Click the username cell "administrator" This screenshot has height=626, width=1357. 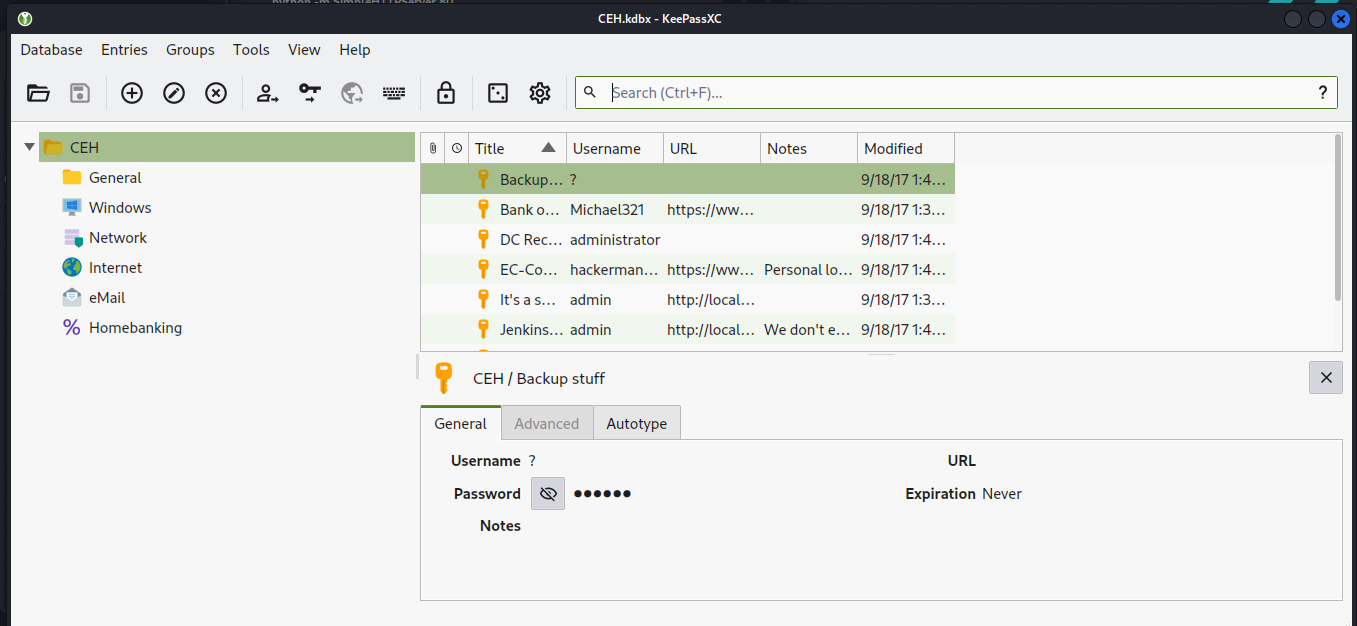615,239
